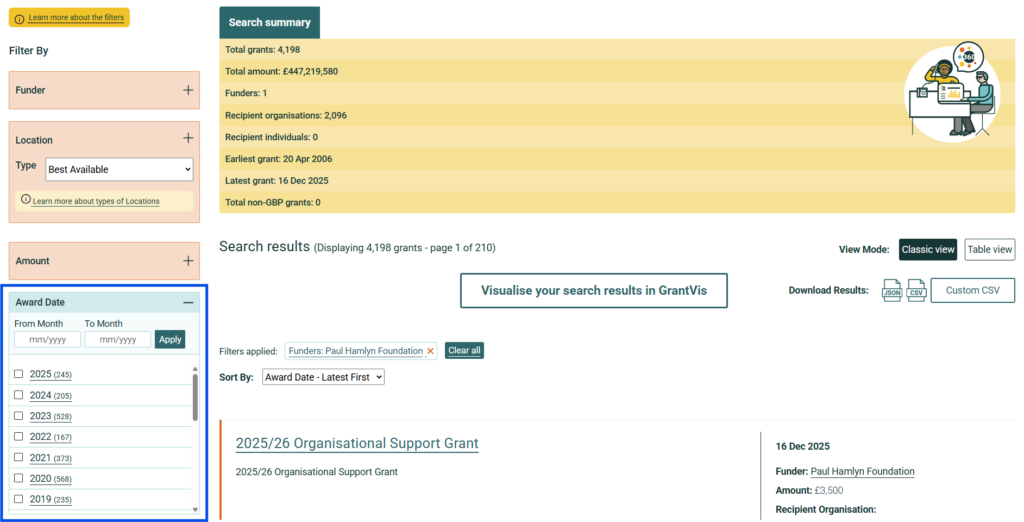Image resolution: width=1024 pixels, height=522 pixels.
Task: Tick the 2025 award year checkbox
Action: pyautogui.click(x=18, y=374)
